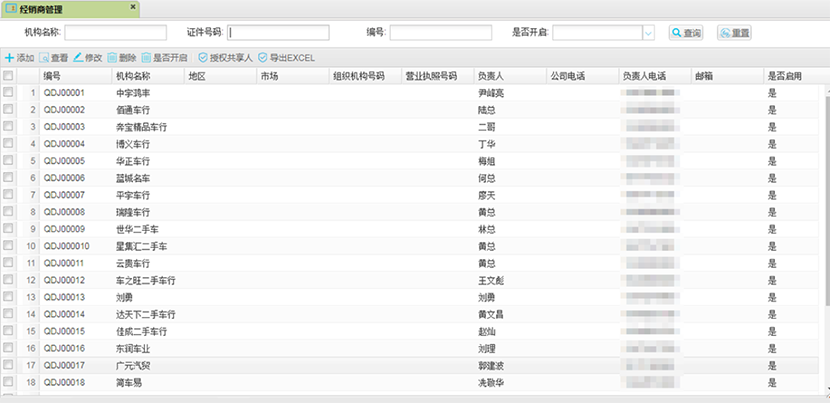Toggle the checkbox for row QDJ00012
The width and height of the screenshot is (830, 403).
9,280
